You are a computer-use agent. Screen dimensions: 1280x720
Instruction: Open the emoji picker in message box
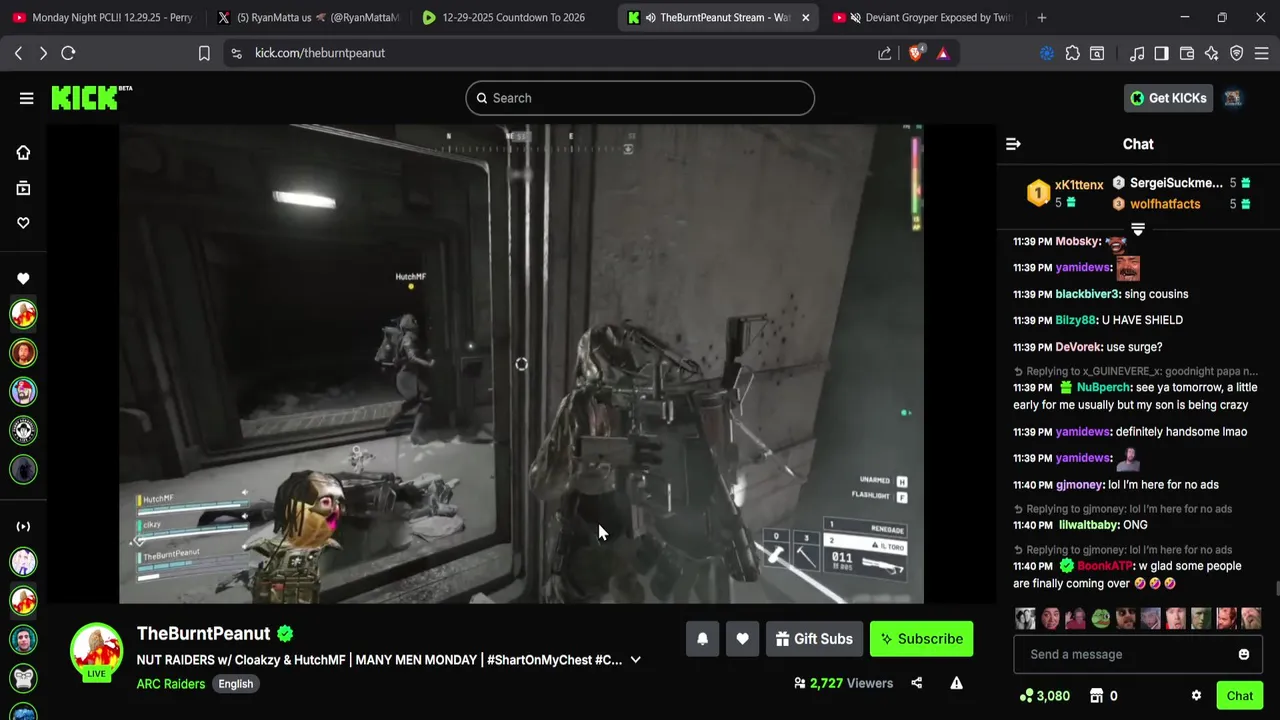[1243, 654]
